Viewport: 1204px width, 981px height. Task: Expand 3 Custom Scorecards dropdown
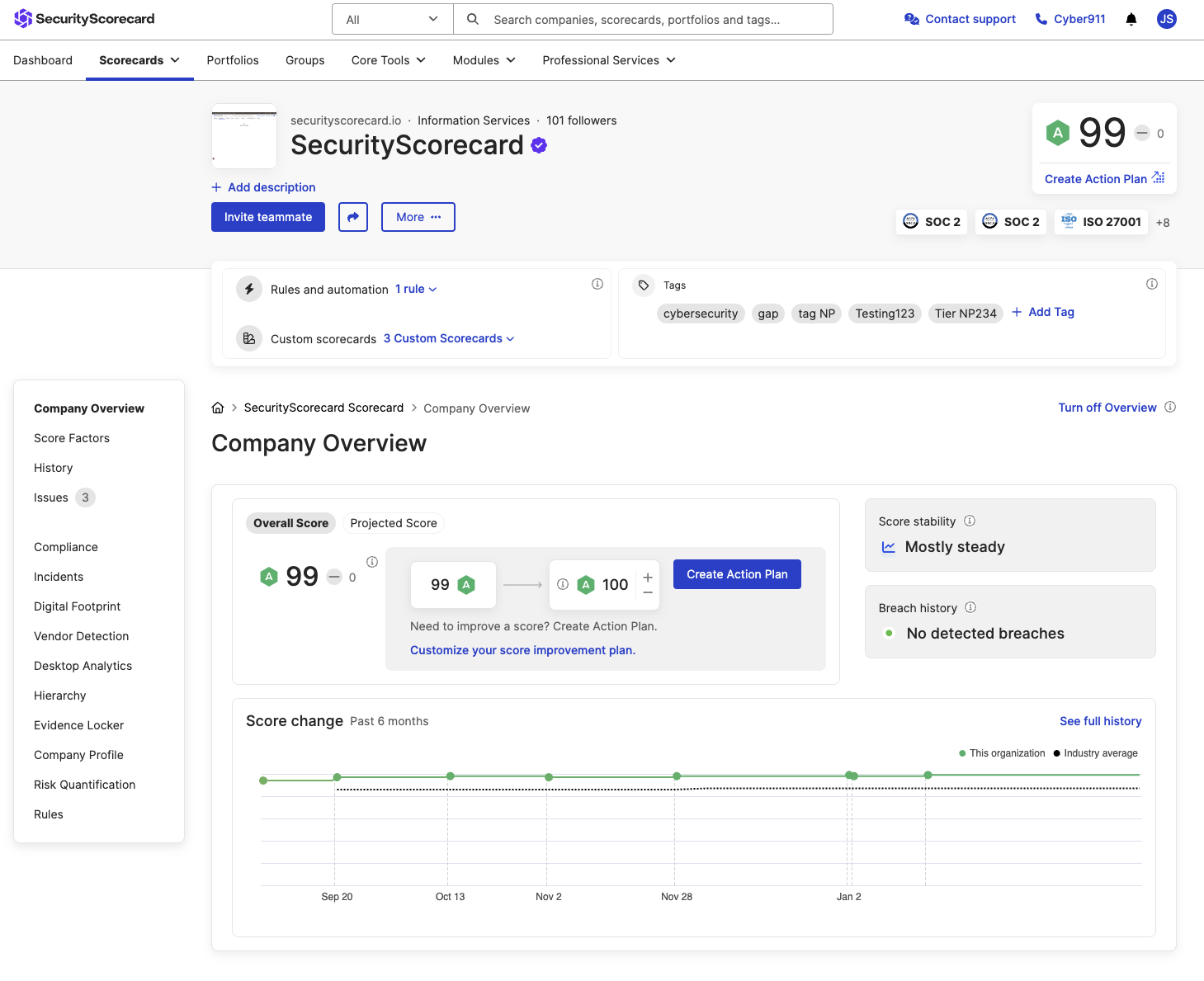pyautogui.click(x=449, y=338)
